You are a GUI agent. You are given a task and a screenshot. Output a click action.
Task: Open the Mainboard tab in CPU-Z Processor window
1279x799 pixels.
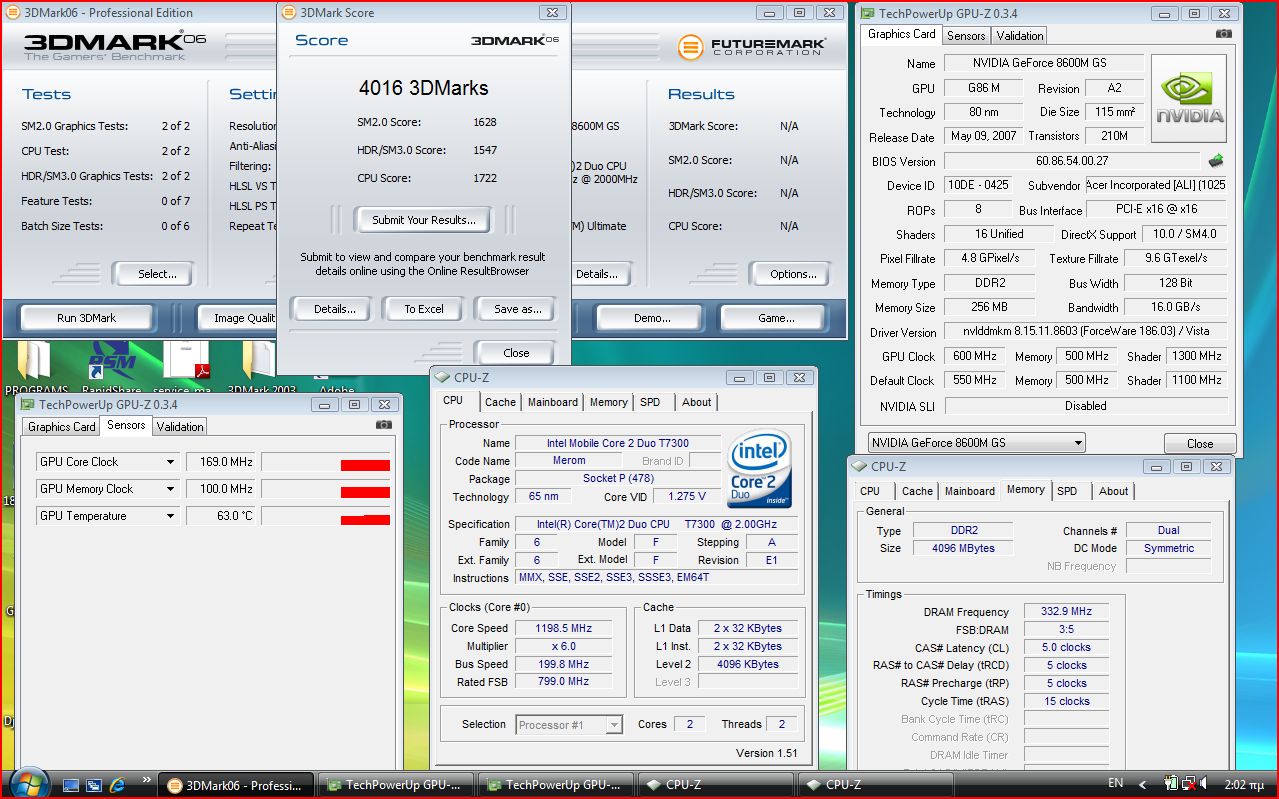coord(553,402)
